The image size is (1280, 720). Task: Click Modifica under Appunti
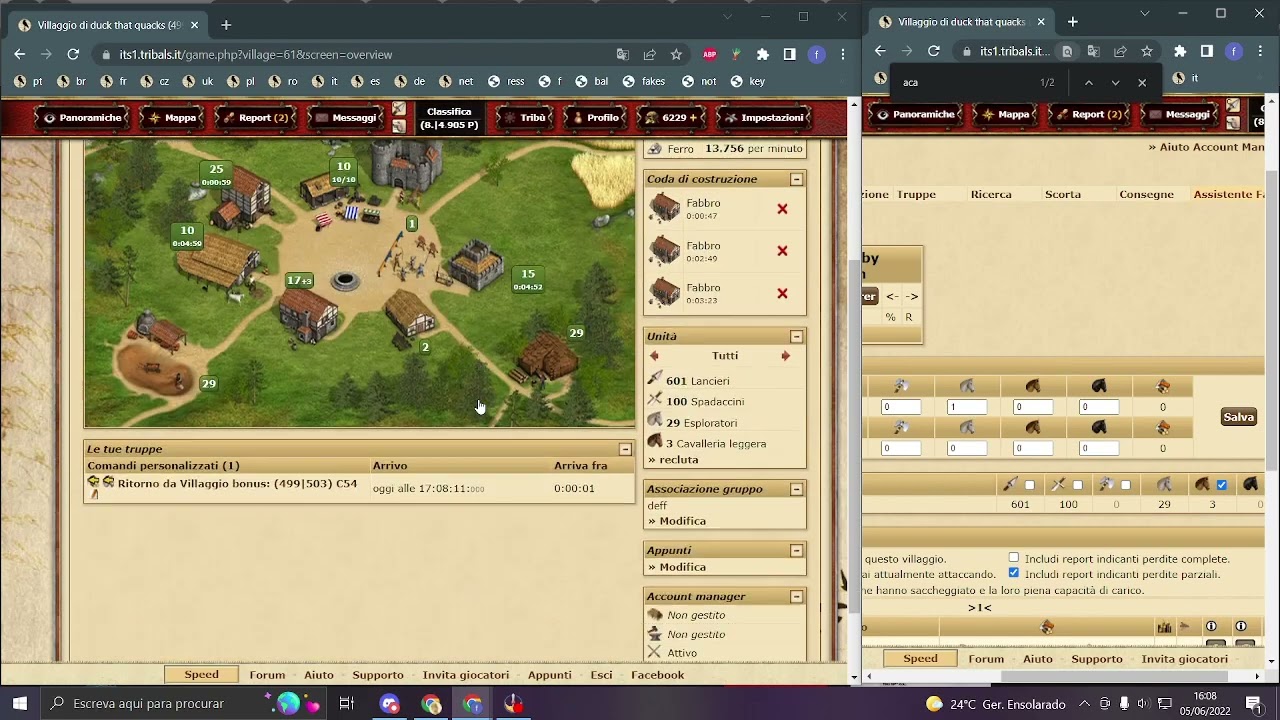(682, 567)
